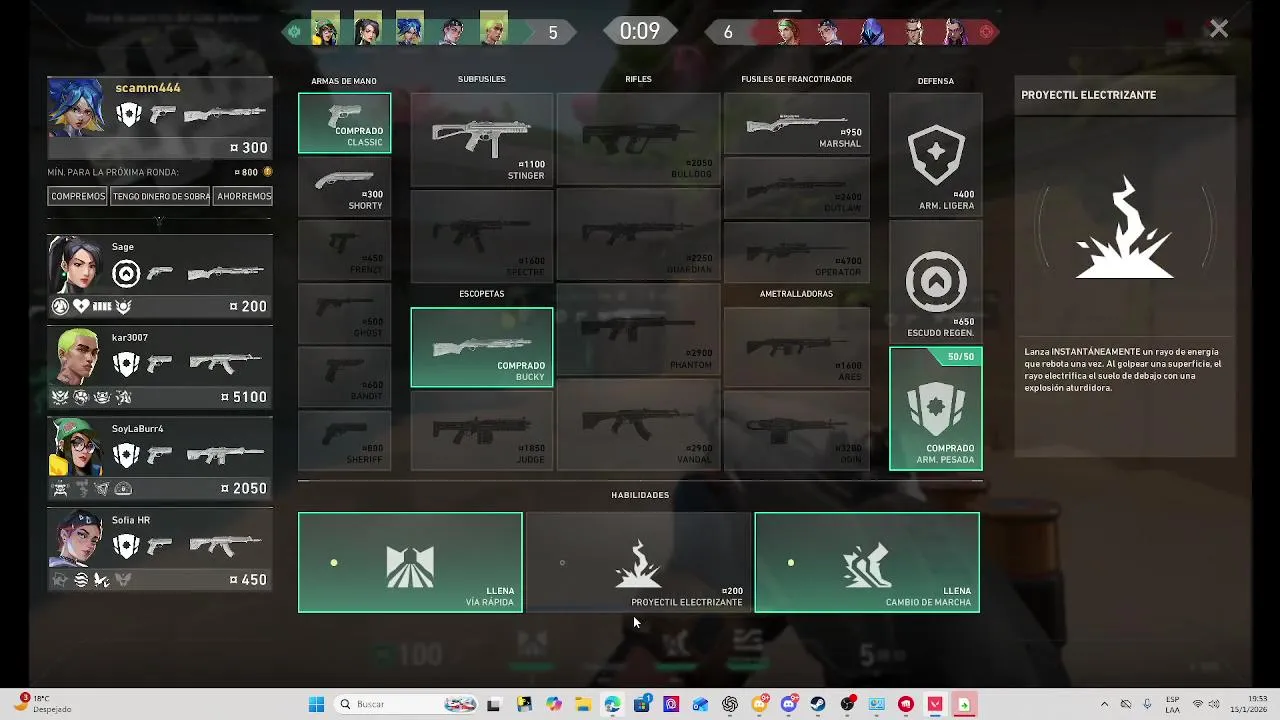Buy the Bandit pistol

coord(344,376)
